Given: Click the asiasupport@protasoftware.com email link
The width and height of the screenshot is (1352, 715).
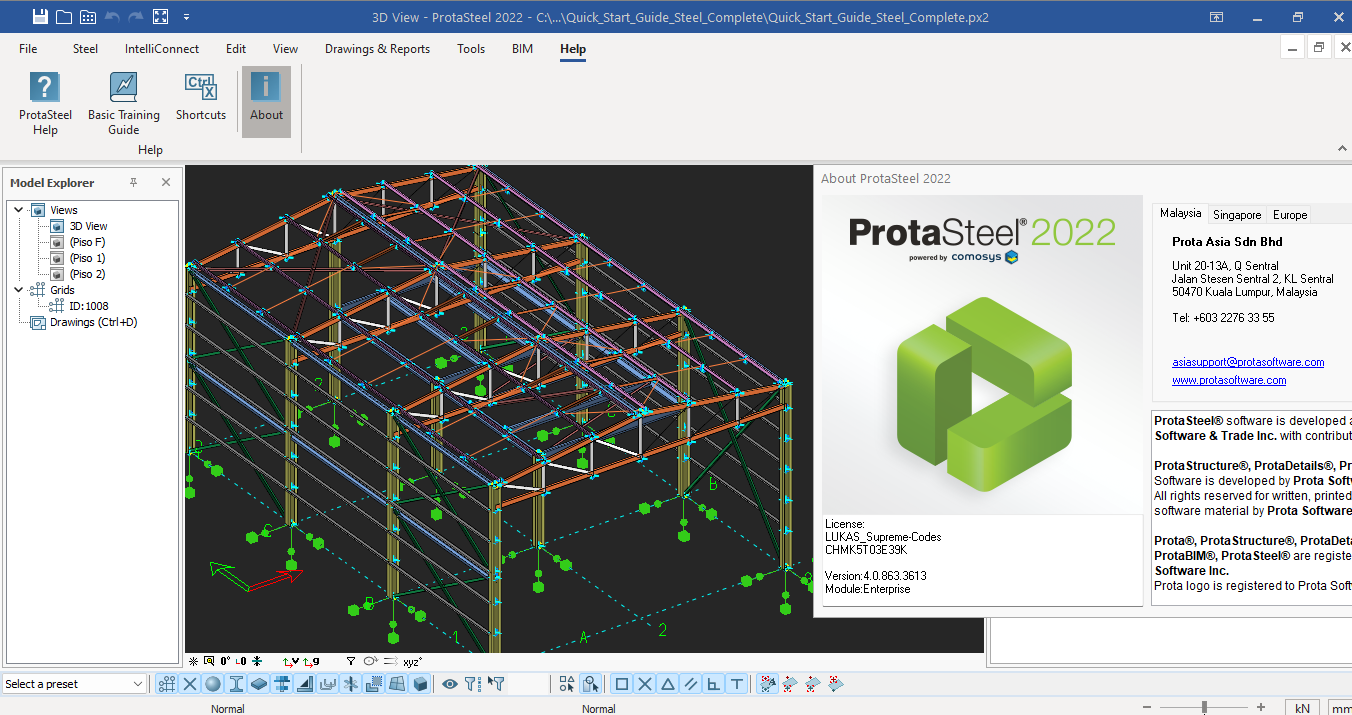Looking at the screenshot, I should point(1247,361).
